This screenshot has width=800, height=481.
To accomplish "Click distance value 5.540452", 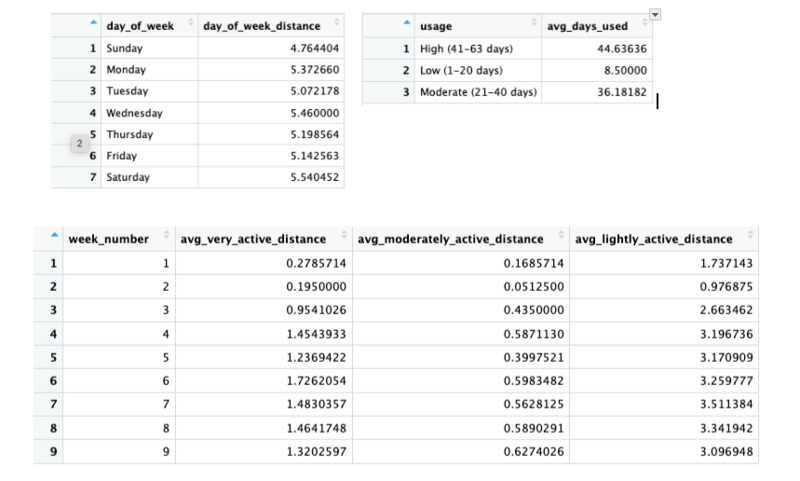I will click(x=314, y=177).
